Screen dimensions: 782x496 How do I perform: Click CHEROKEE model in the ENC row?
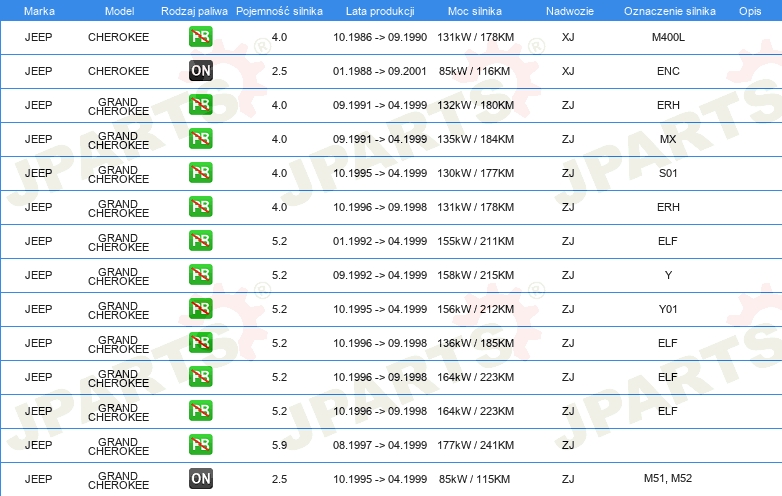118,71
